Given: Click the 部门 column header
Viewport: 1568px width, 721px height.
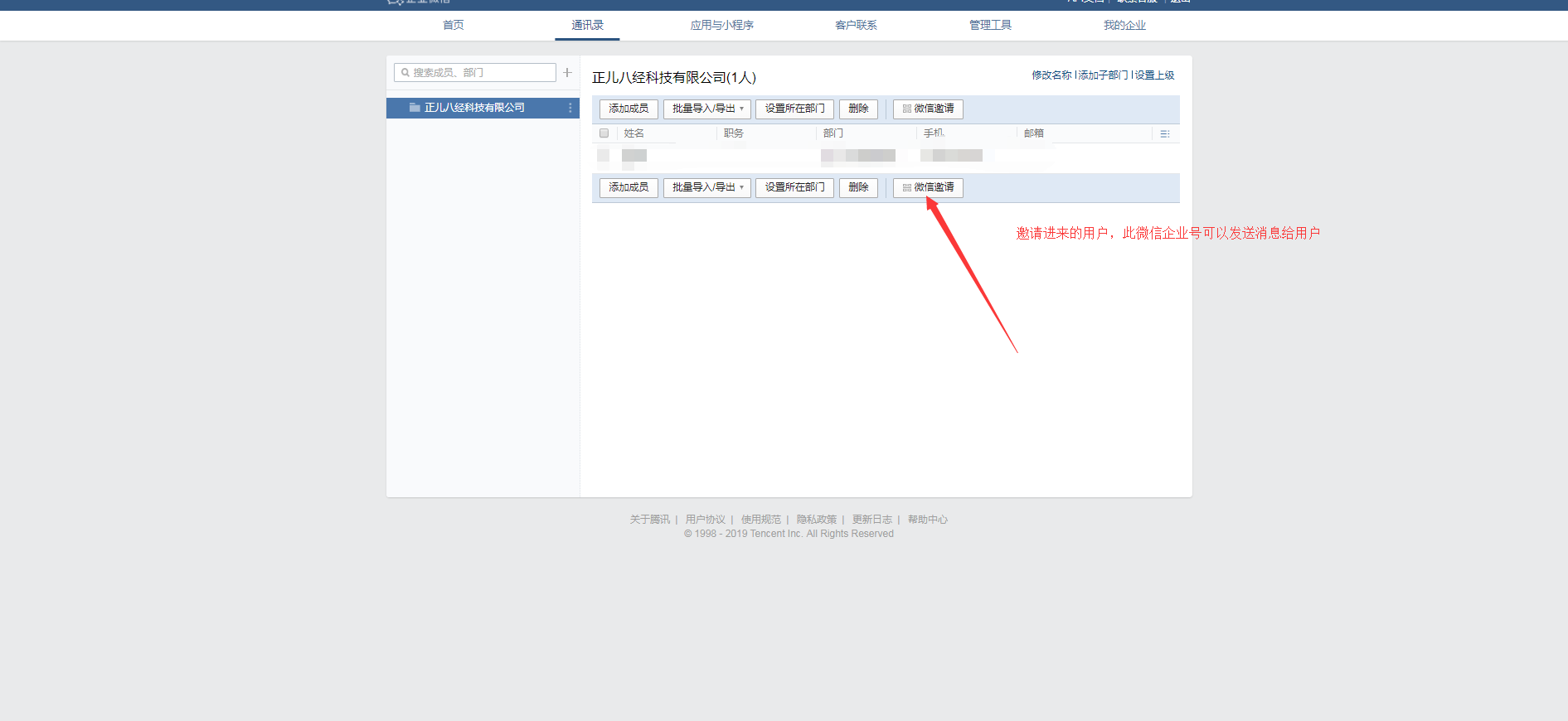Looking at the screenshot, I should pos(833,133).
